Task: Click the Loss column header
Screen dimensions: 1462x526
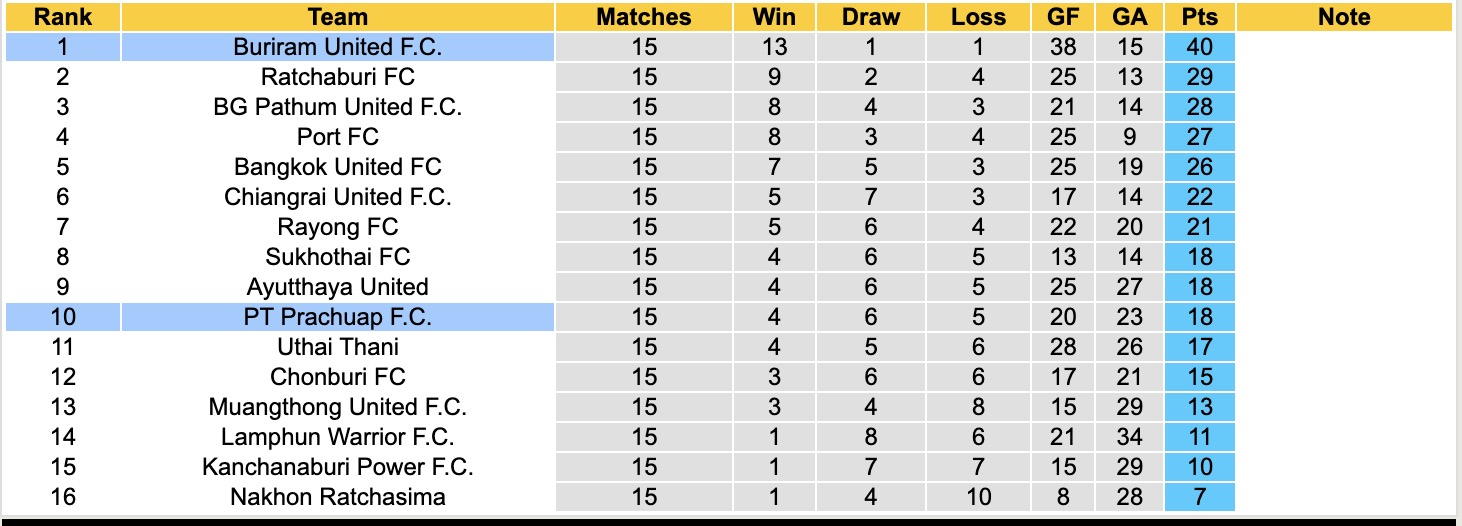Action: [x=978, y=17]
